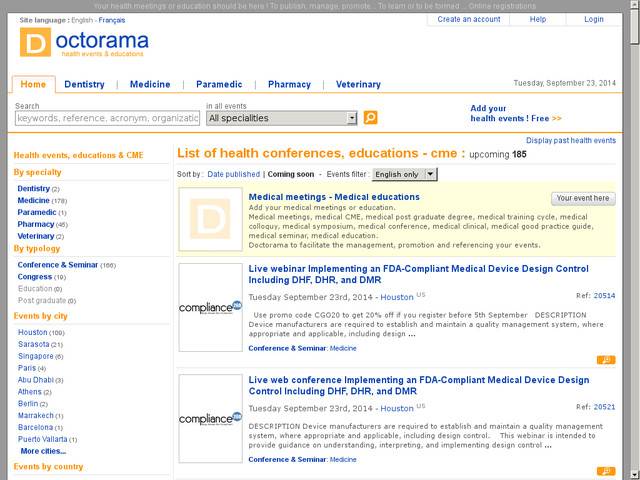Click the Doctorama logo
Screen dimensions: 640x480
pos(84,42)
